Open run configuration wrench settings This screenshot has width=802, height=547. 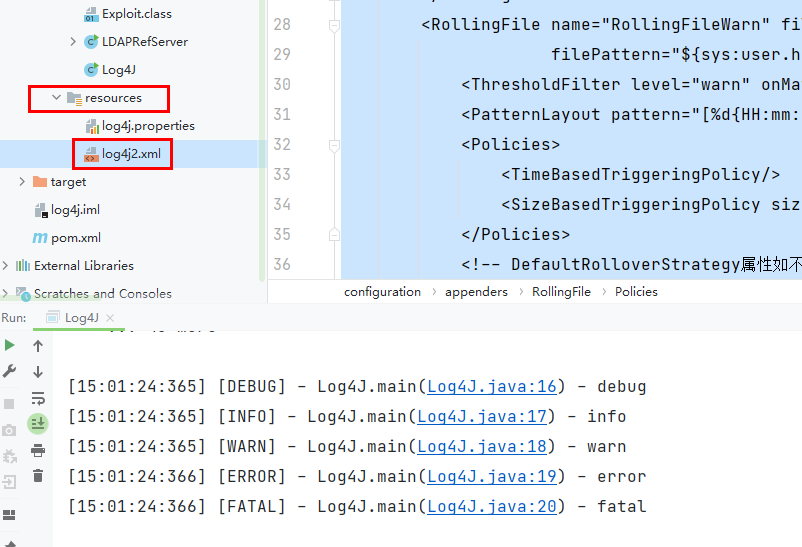click(10, 372)
